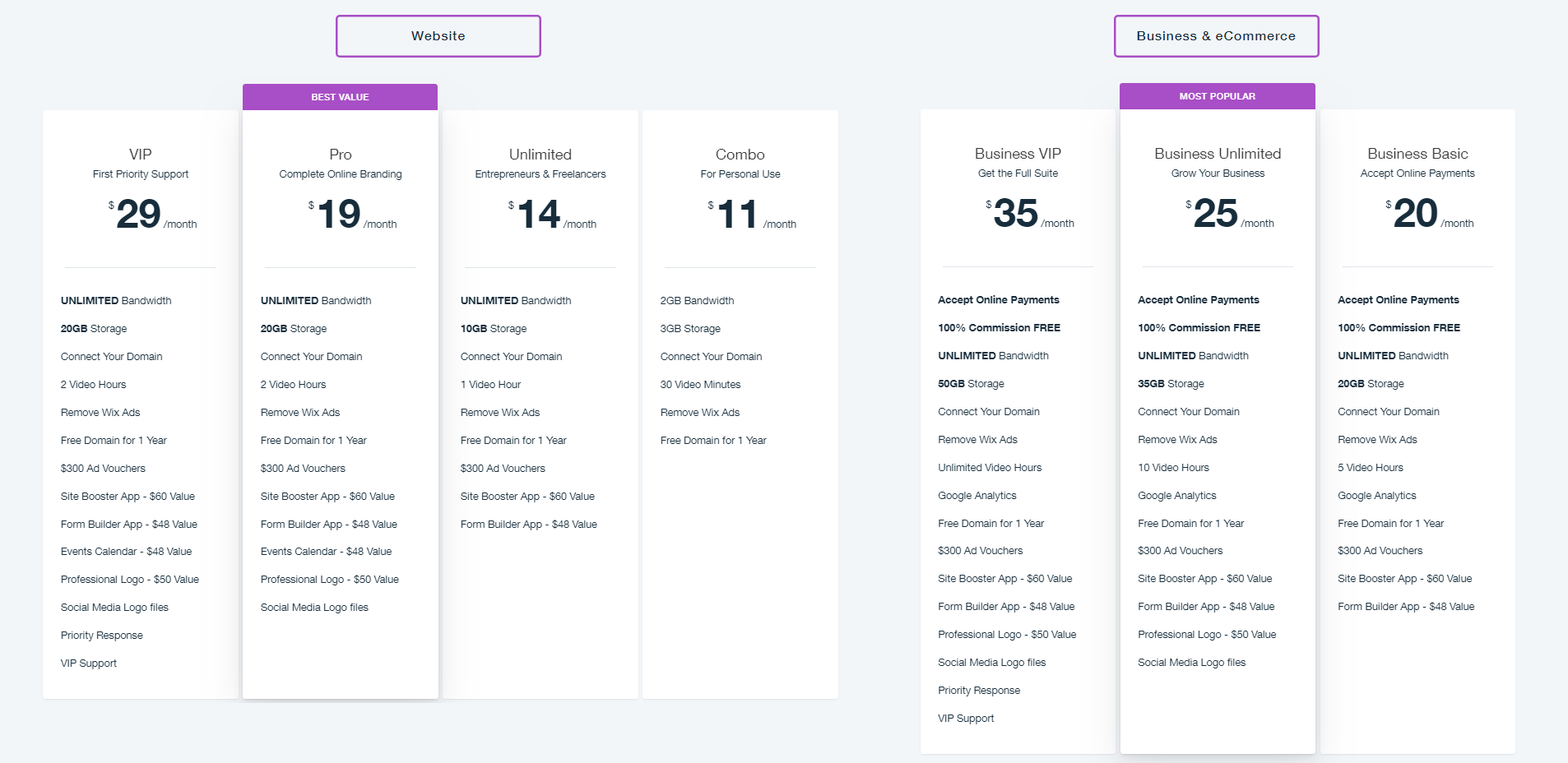Image resolution: width=1568 pixels, height=763 pixels.
Task: Click the BEST VALUE badge above Pro
Action: click(x=340, y=96)
